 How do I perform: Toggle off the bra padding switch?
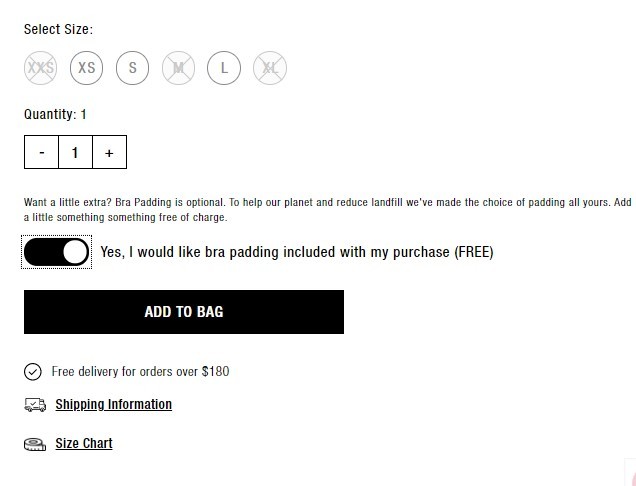click(x=56, y=252)
